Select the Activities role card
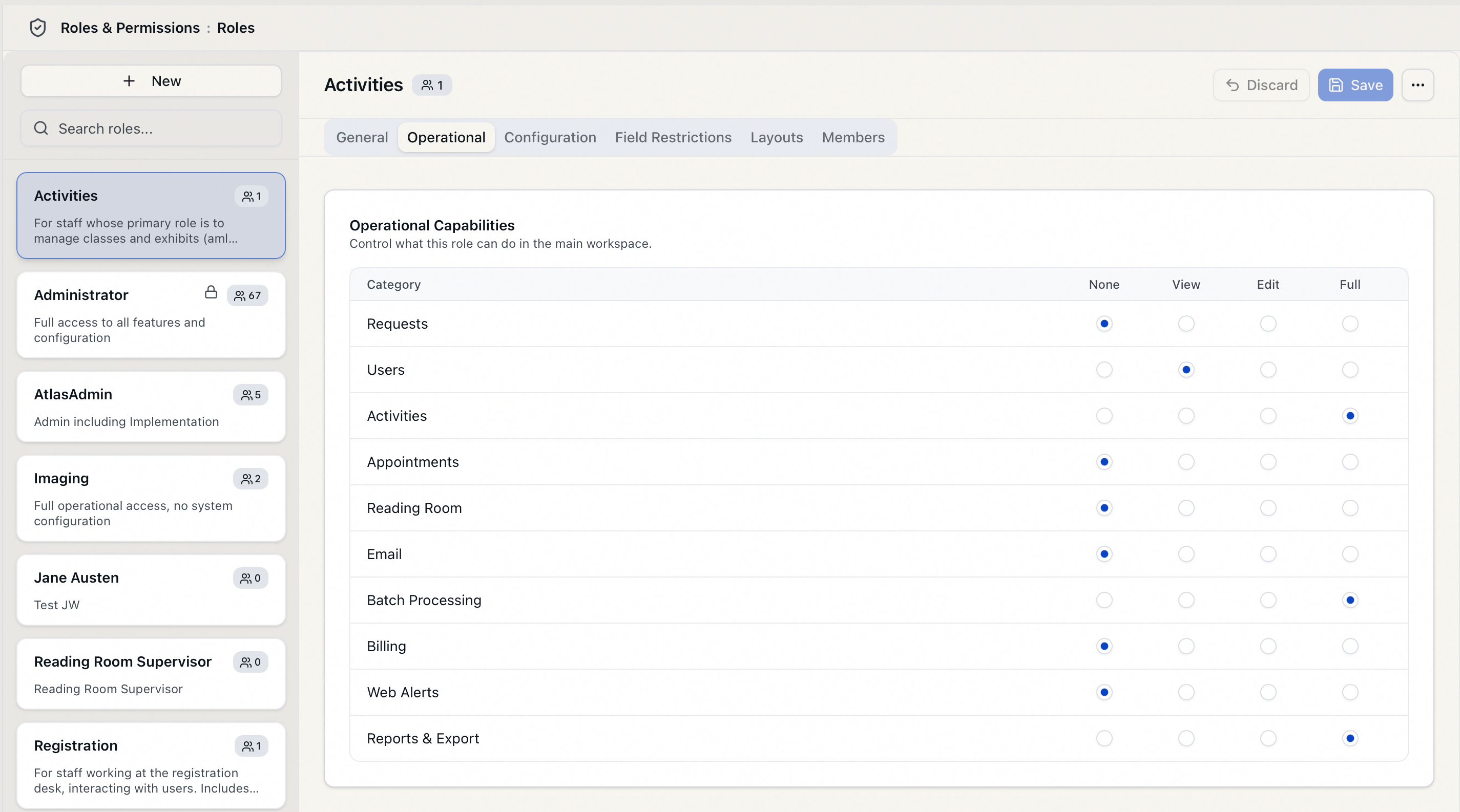 [x=151, y=216]
